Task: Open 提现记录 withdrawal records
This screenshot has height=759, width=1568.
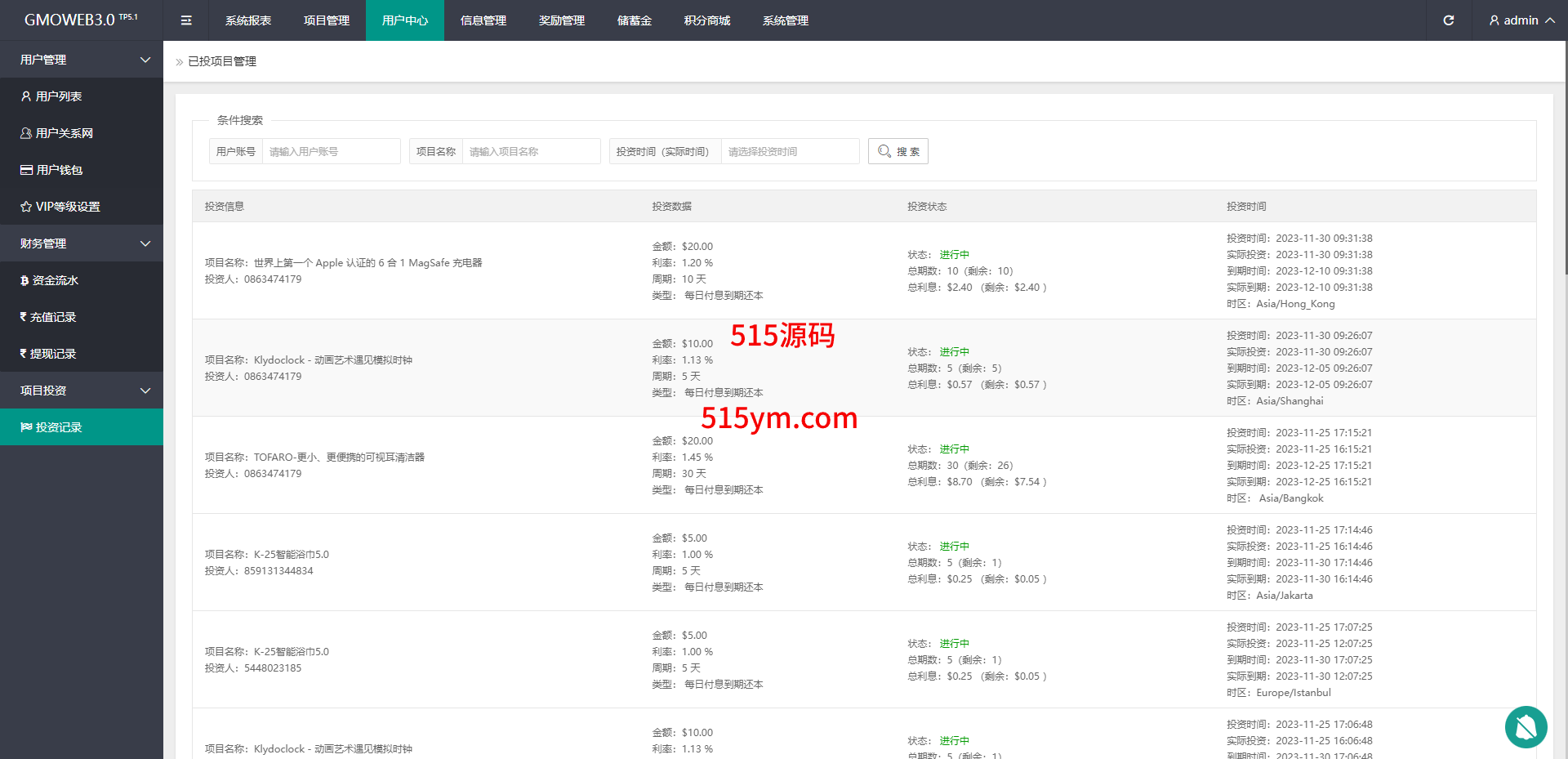Action: (52, 354)
